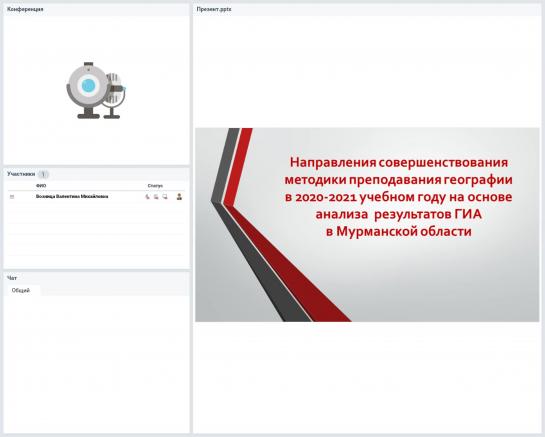Screen dimensions: 545x437
Task: Click the Презент.pptx panel title
Action: point(214,9)
